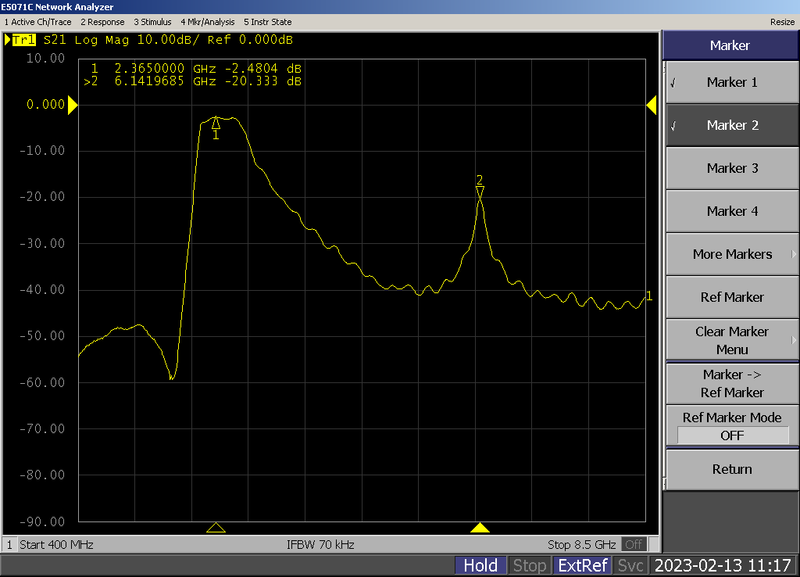Select filled marker 2 indicator on bottom axis
Screen dimensions: 800x577
(480, 527)
